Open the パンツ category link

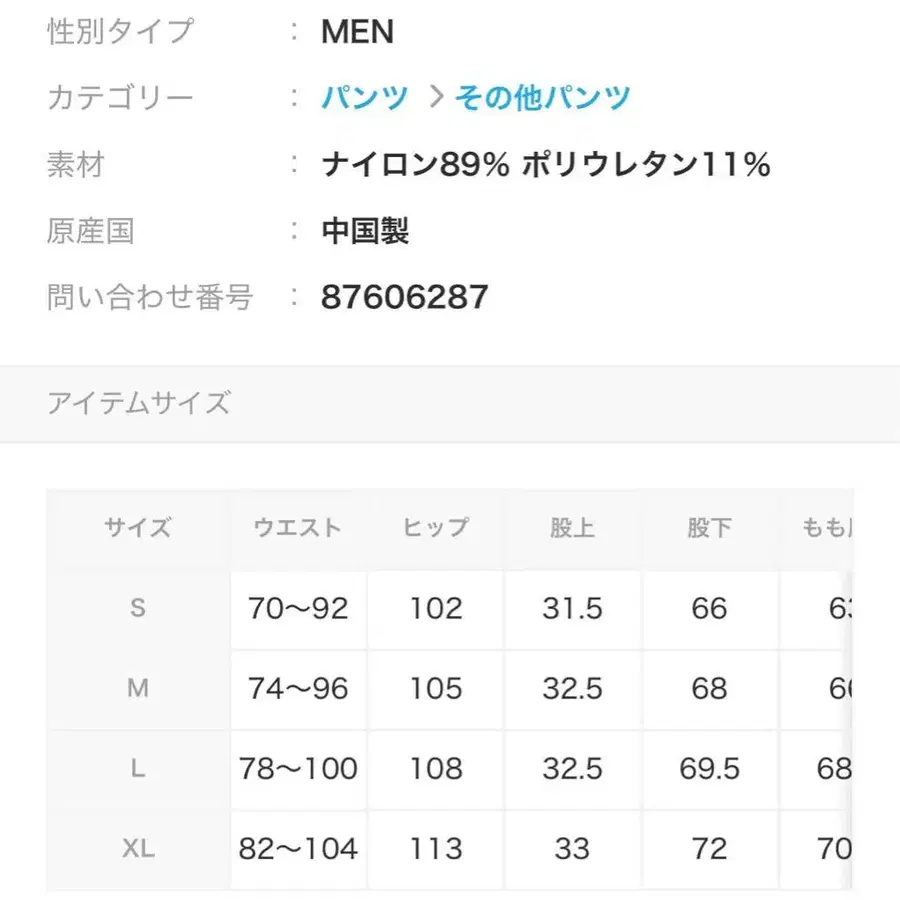pos(364,96)
